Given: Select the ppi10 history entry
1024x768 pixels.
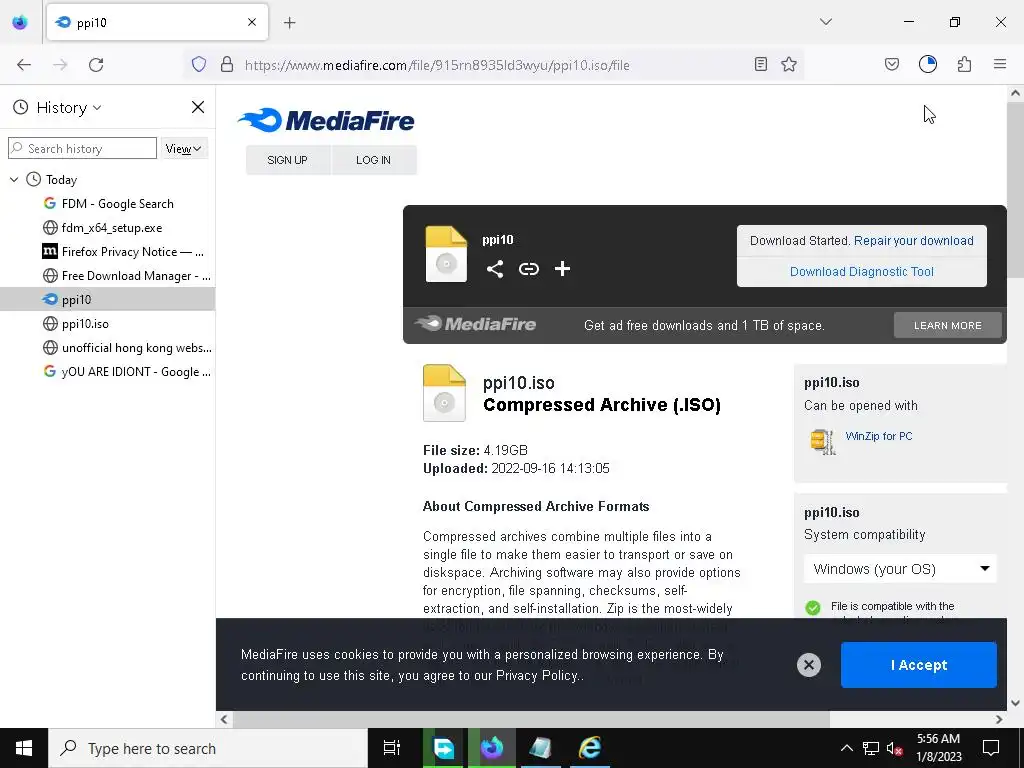Looking at the screenshot, I should 107,300.
